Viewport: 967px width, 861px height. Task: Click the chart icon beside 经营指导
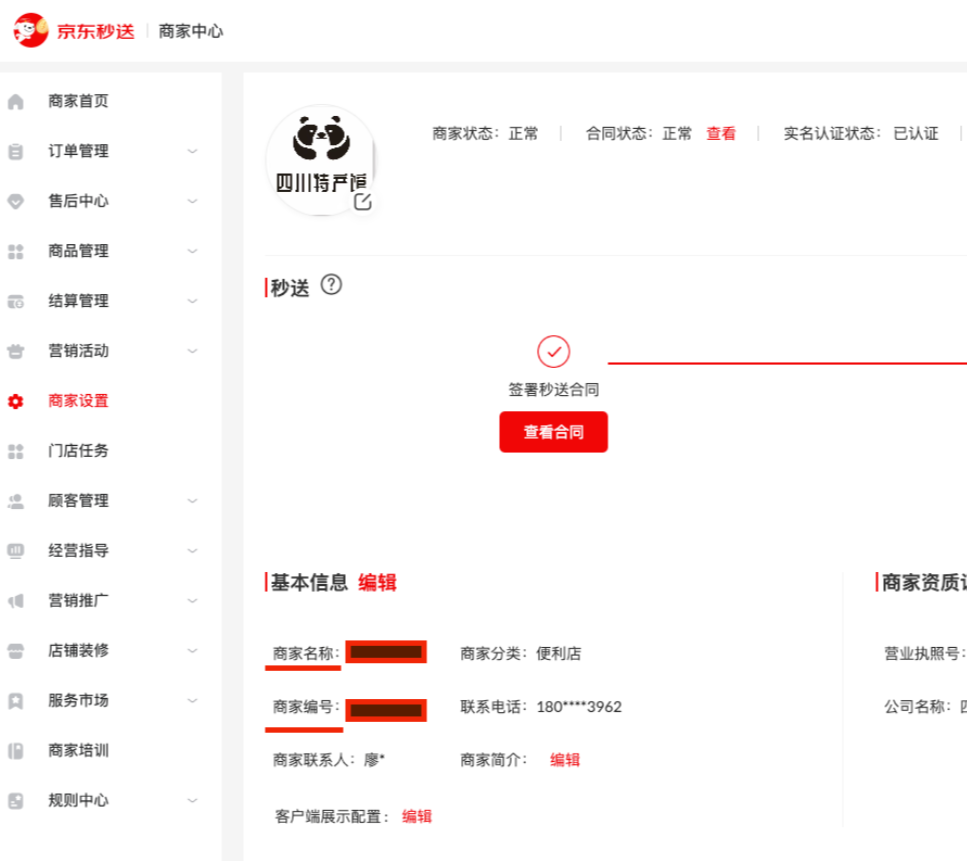tap(15, 551)
